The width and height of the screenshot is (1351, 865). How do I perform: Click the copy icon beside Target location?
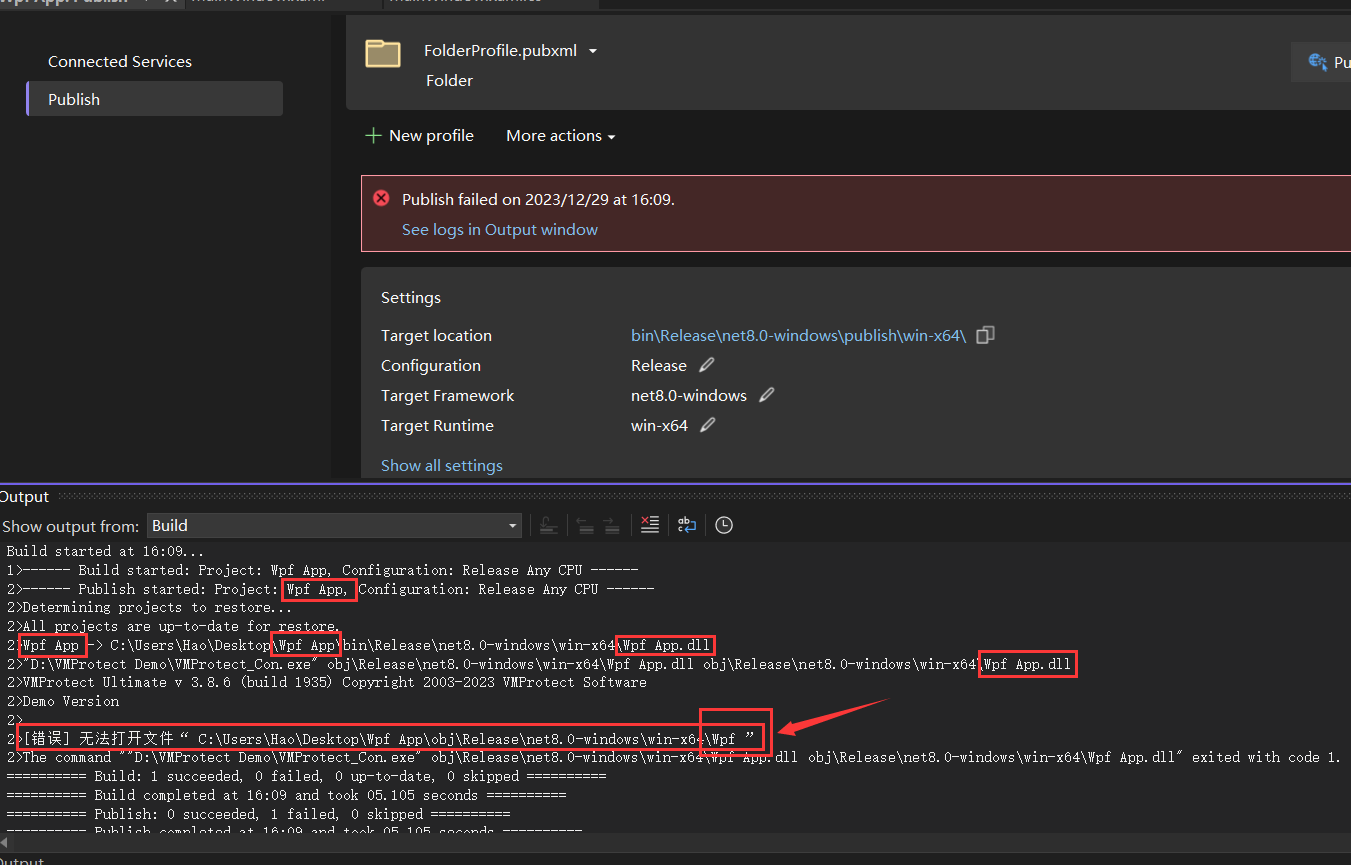[985, 335]
